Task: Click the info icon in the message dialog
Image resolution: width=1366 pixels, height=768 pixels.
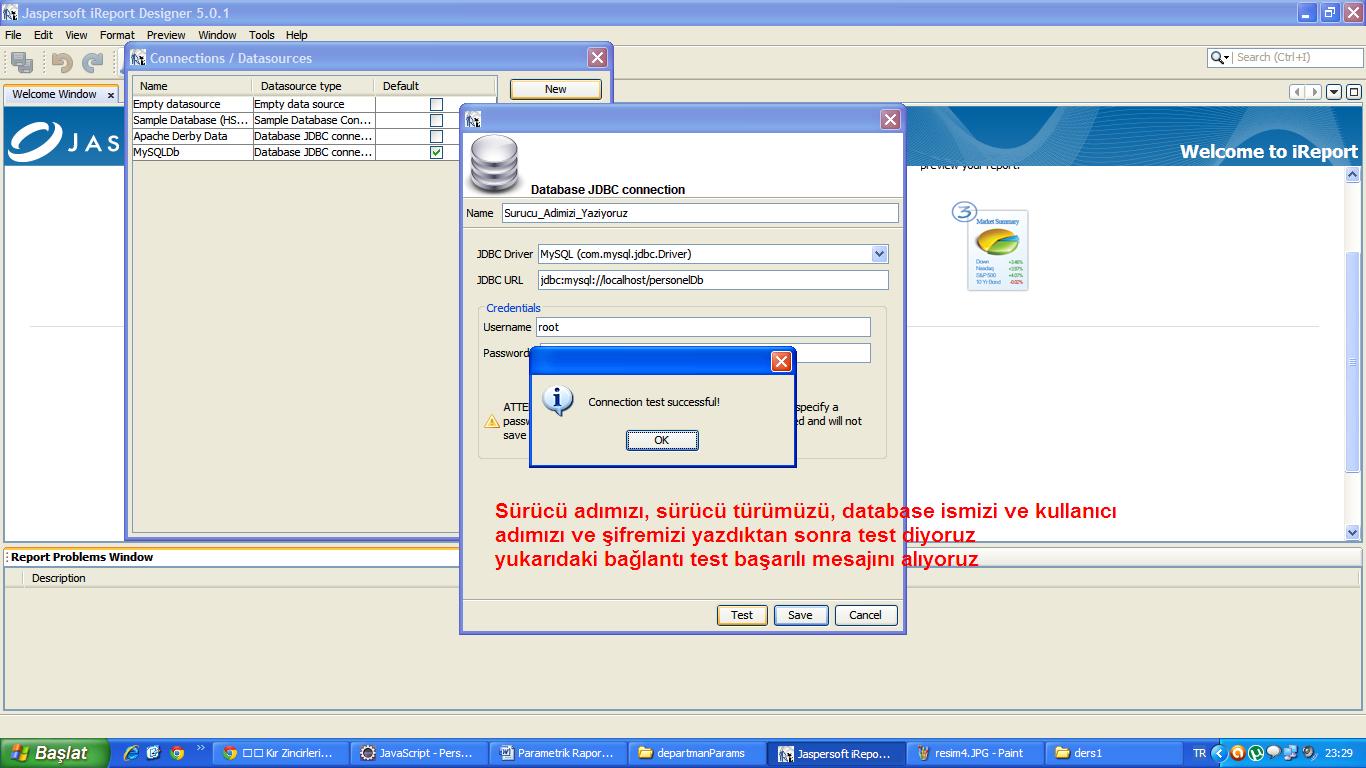Action: point(557,400)
